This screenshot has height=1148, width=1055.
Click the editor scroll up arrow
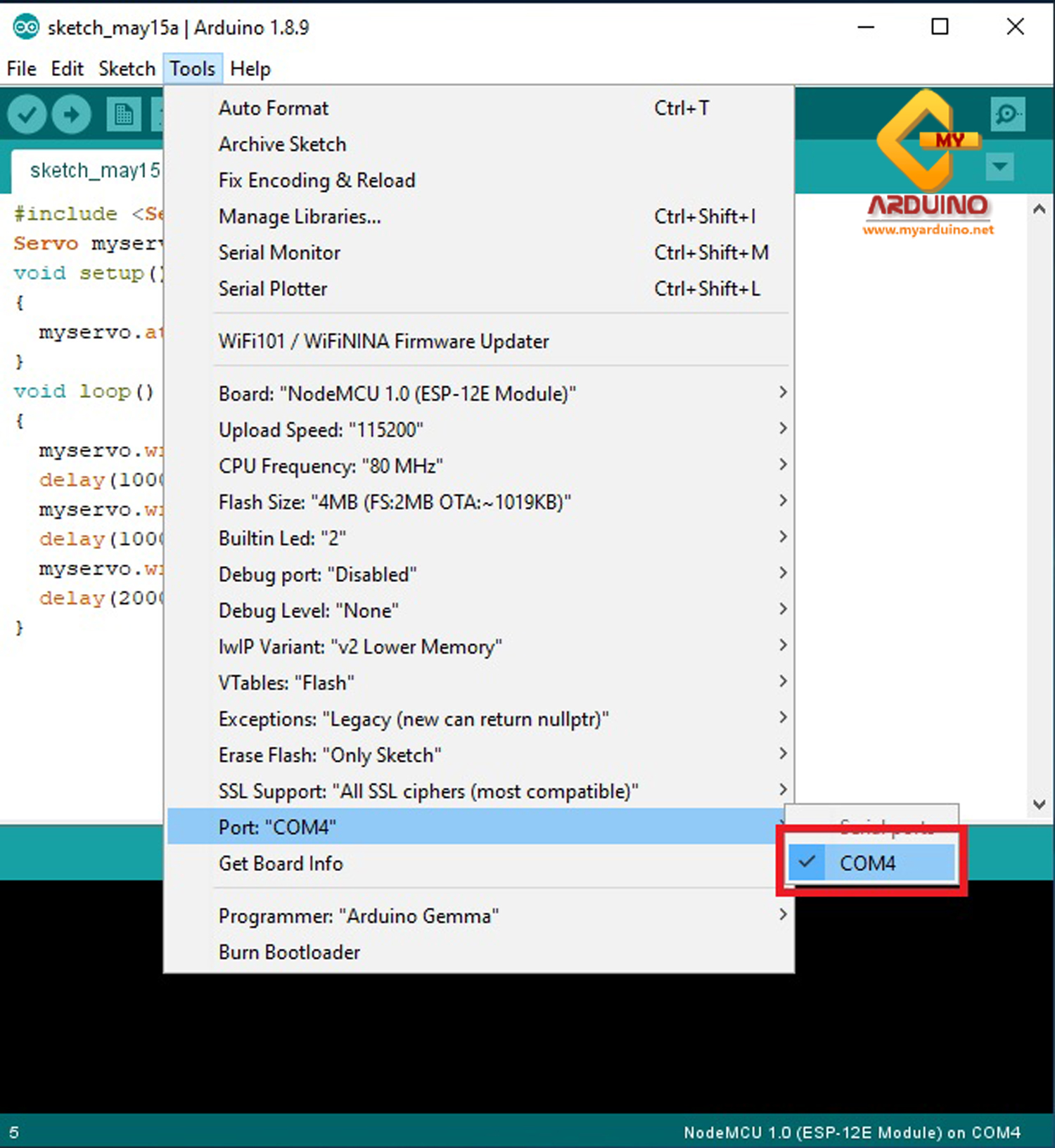pos(1039,209)
